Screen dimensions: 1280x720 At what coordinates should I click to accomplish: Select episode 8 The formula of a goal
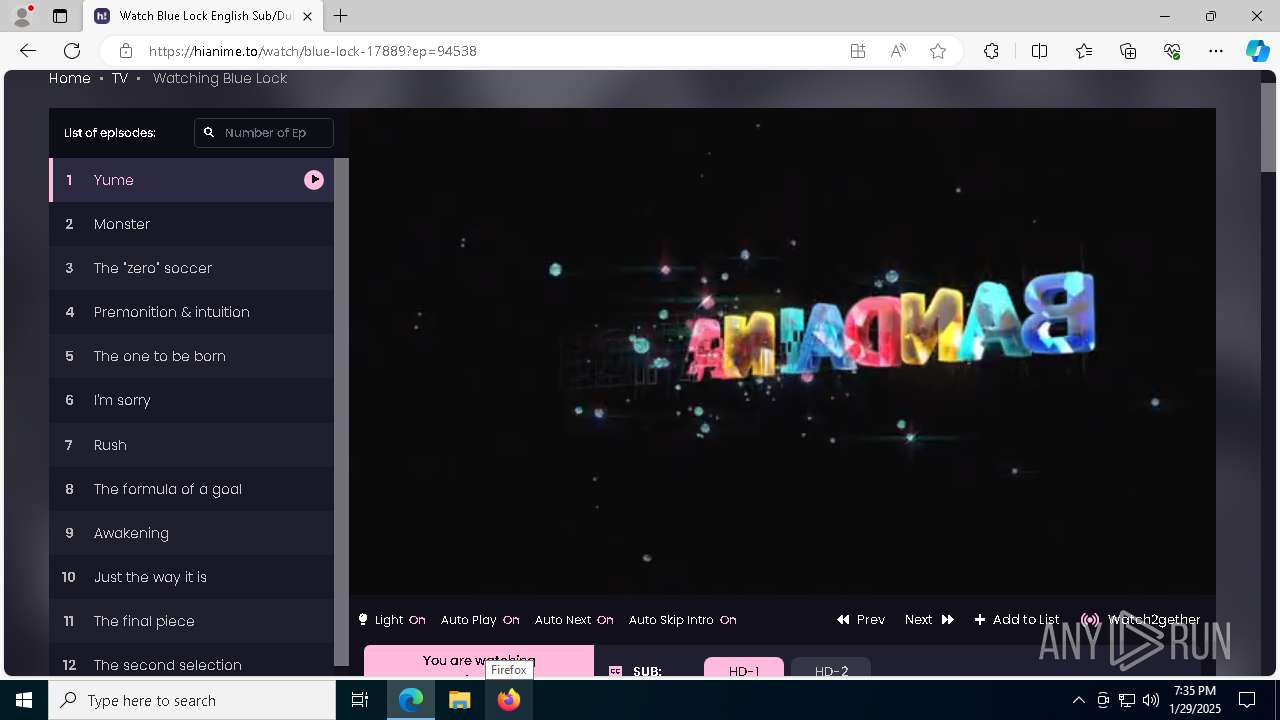click(x=191, y=489)
